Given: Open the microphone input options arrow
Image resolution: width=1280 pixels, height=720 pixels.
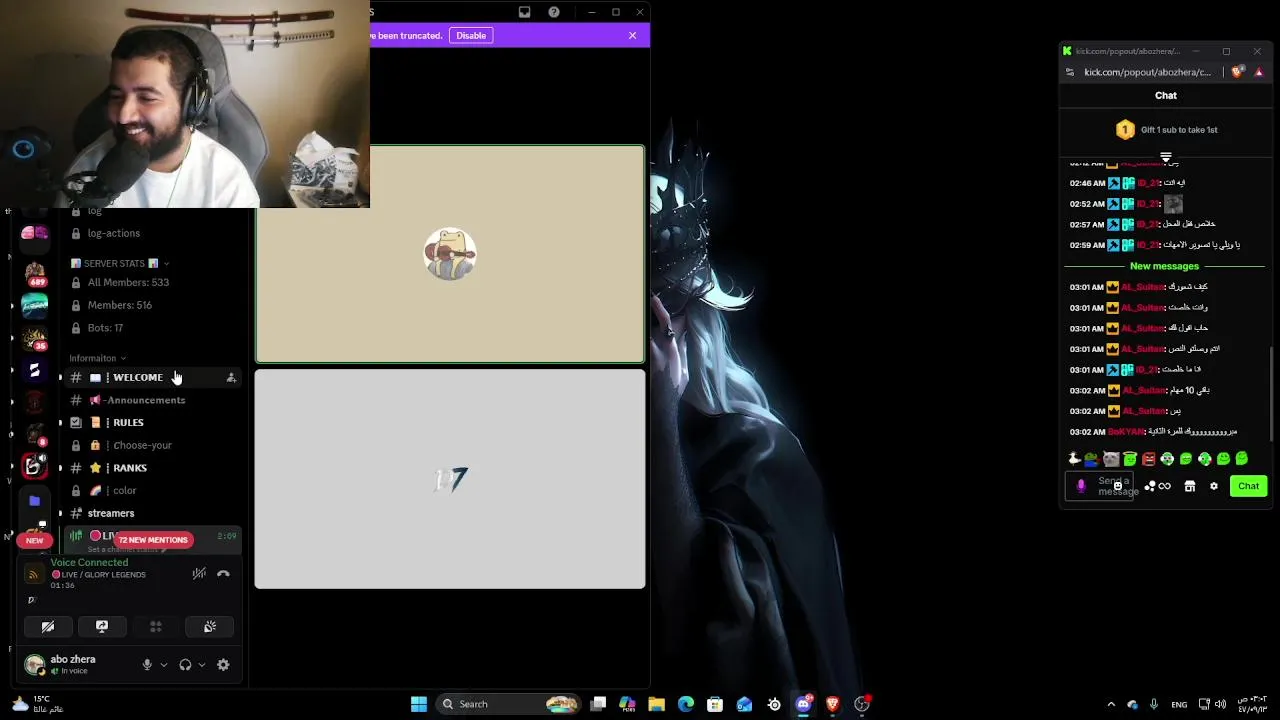Looking at the screenshot, I should (x=164, y=665).
